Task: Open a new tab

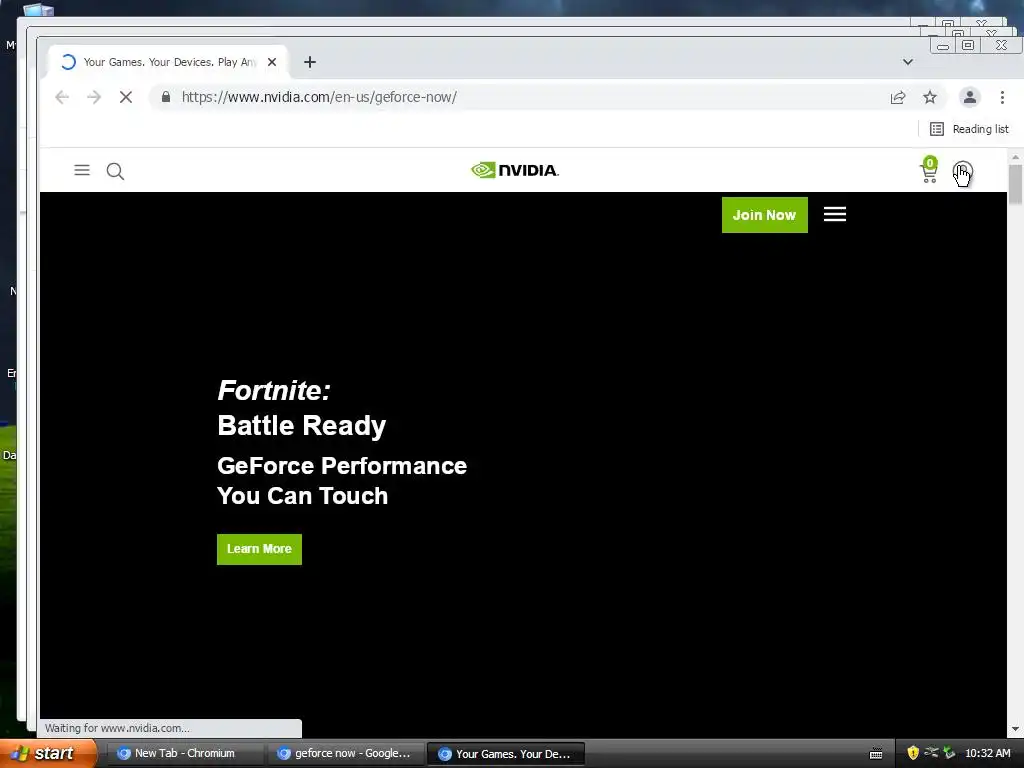Action: click(310, 62)
